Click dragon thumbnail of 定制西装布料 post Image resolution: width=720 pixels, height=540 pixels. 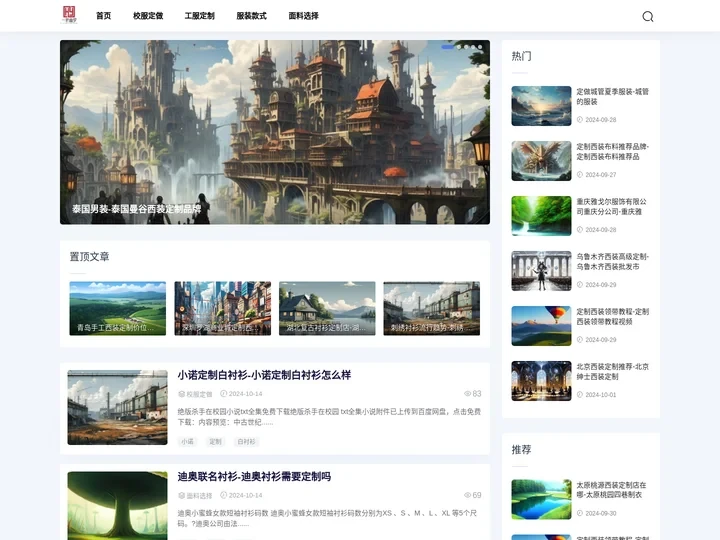point(541,161)
